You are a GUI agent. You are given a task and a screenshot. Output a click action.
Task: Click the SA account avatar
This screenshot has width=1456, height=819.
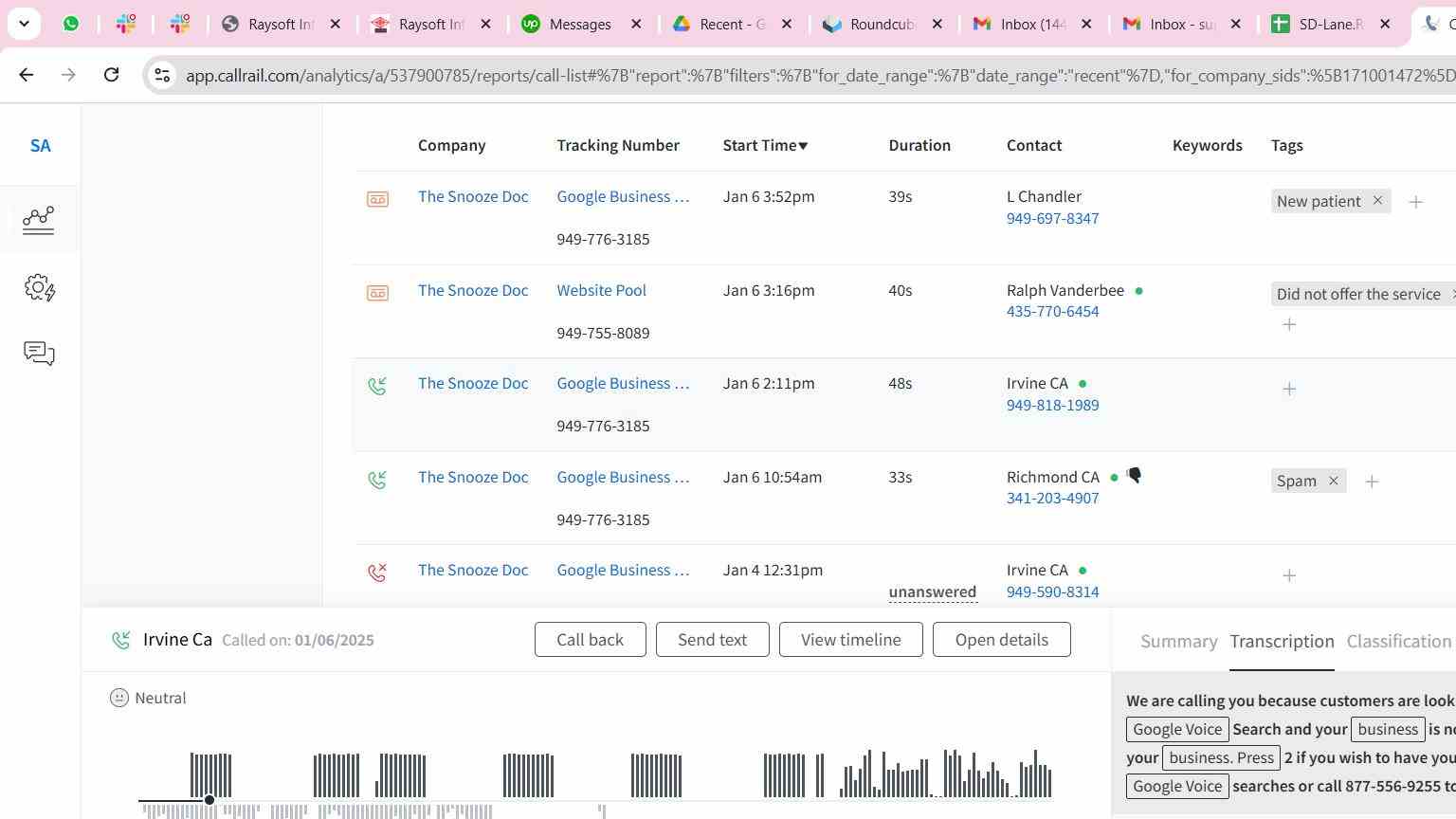point(40,146)
